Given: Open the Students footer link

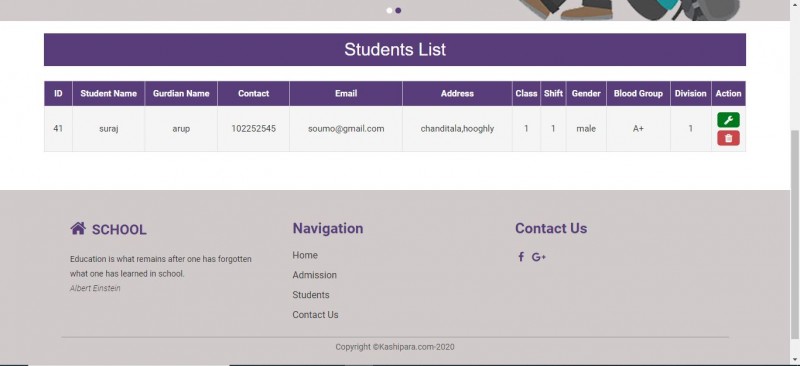Looking at the screenshot, I should point(311,295).
